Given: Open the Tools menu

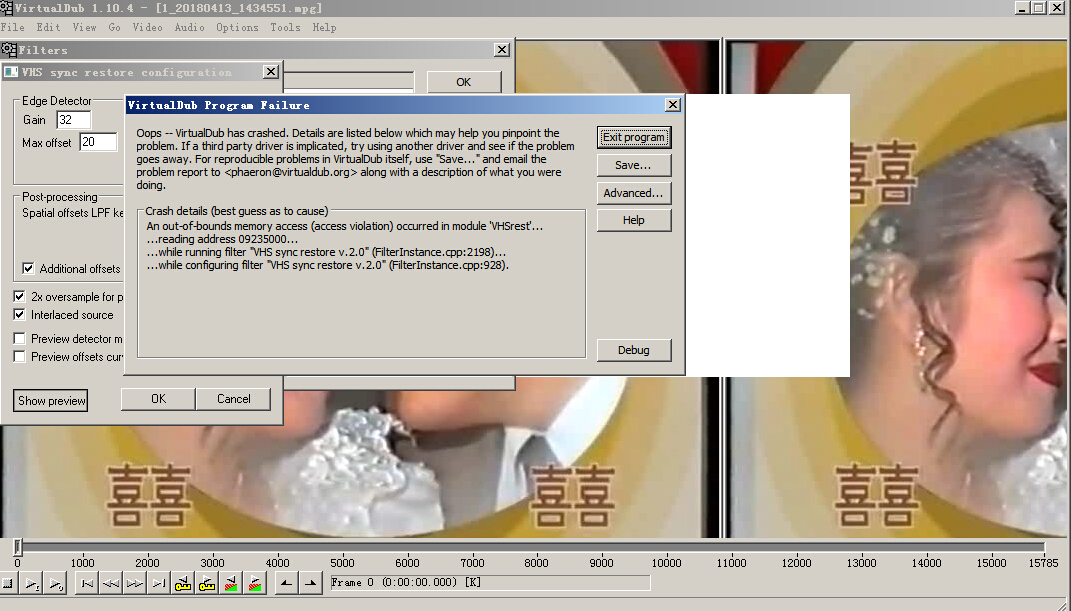Looking at the screenshot, I should coord(285,27).
